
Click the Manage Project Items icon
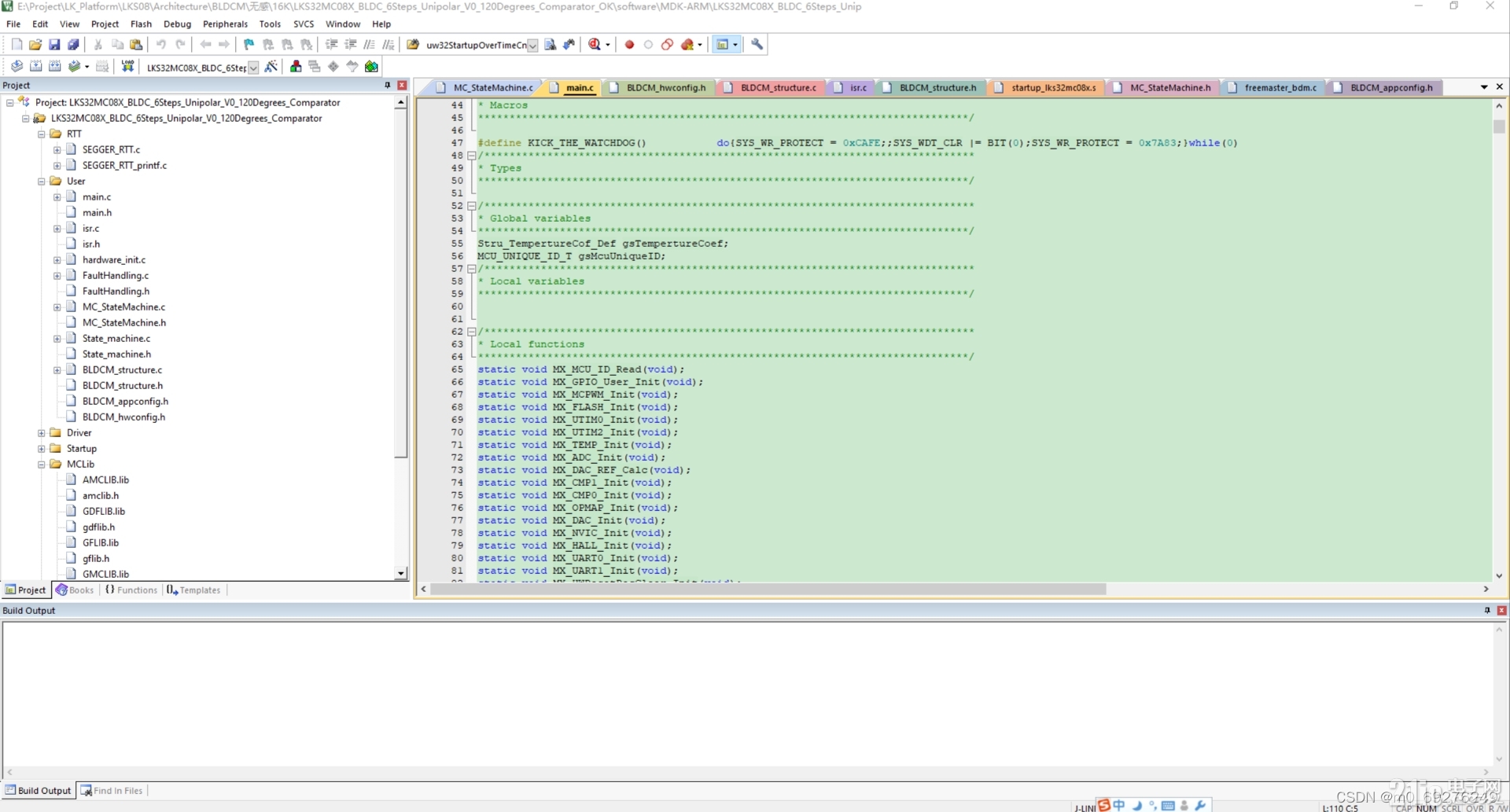point(296,67)
